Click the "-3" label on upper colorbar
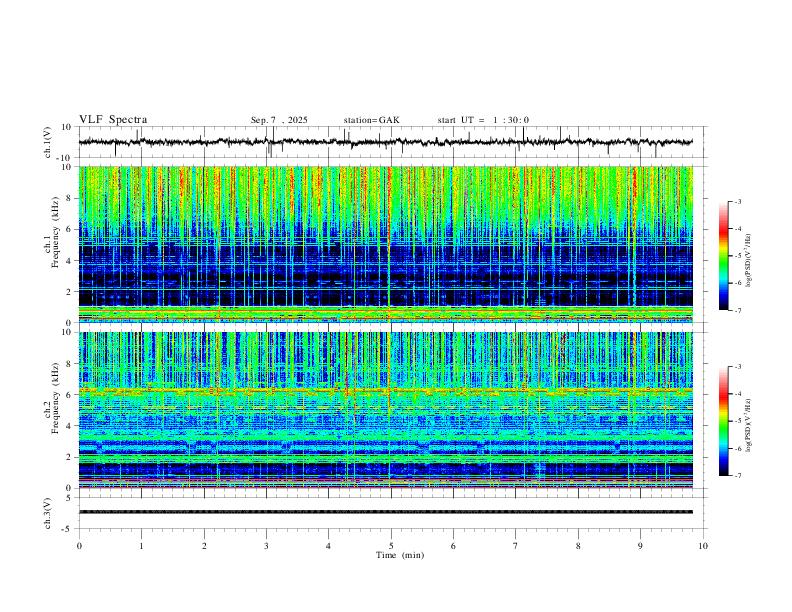This screenshot has height=612, width=792. pos(737,201)
